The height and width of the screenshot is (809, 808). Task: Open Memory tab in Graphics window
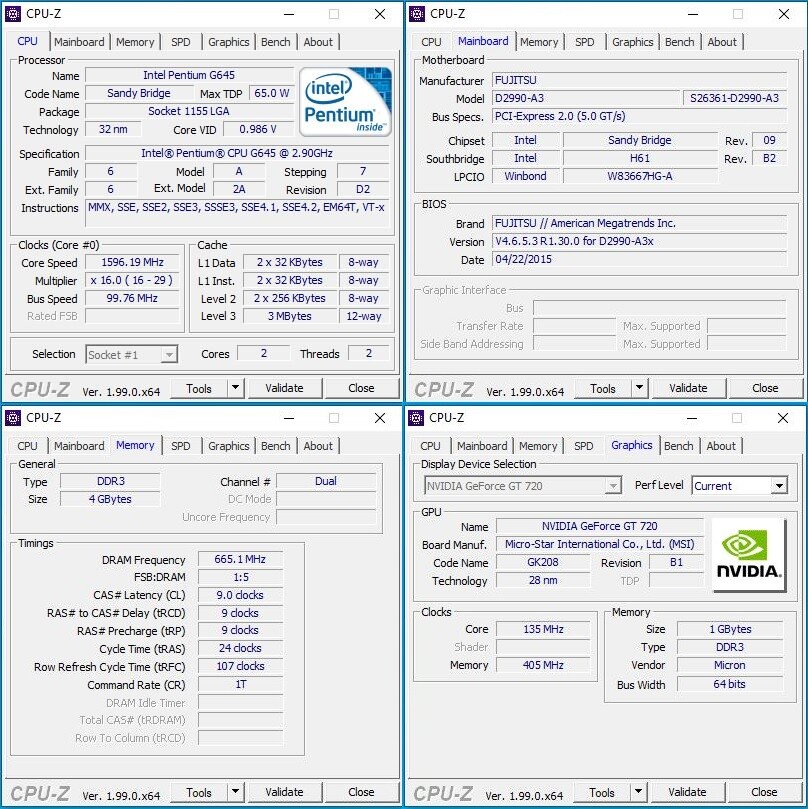(x=538, y=446)
